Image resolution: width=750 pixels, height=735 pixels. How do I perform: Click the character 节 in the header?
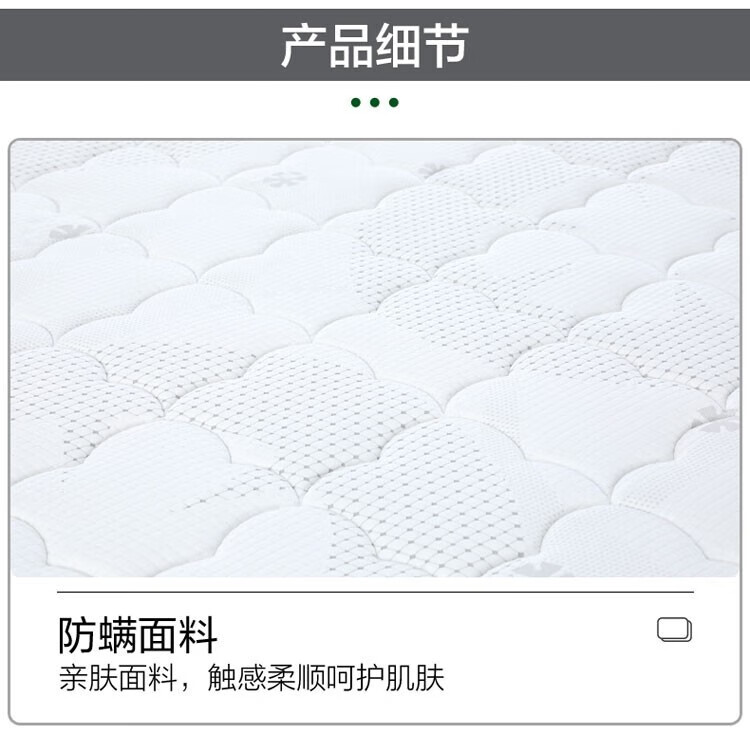pos(446,46)
